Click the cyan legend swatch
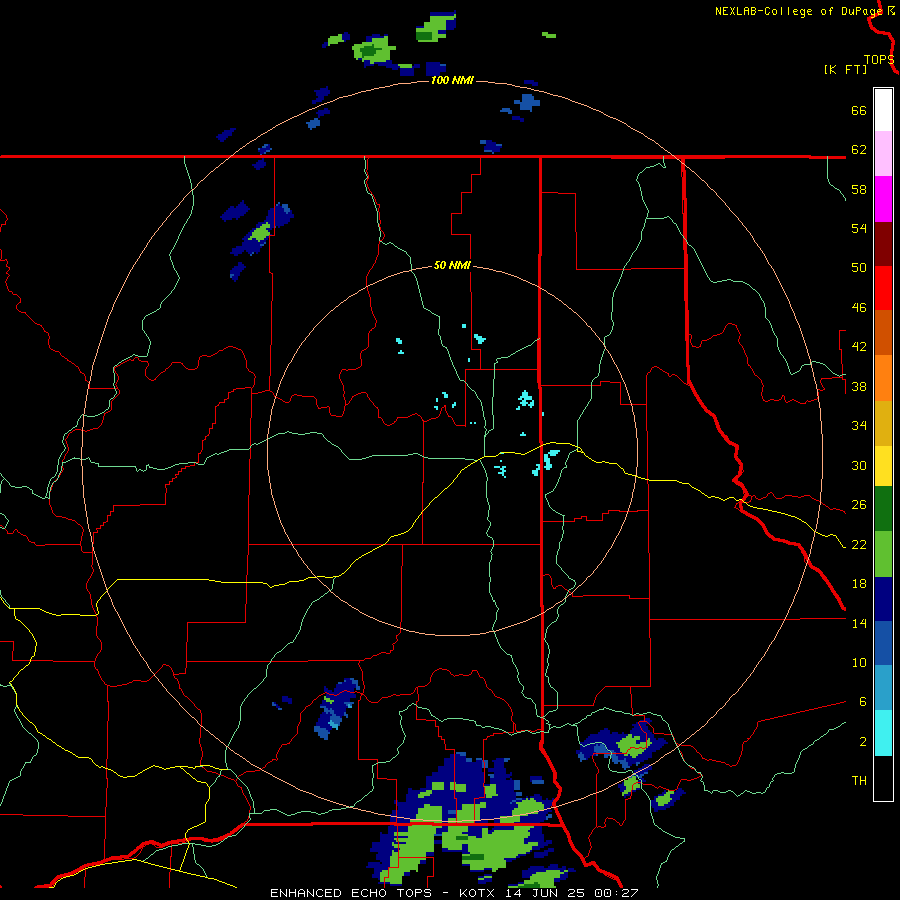 click(883, 733)
